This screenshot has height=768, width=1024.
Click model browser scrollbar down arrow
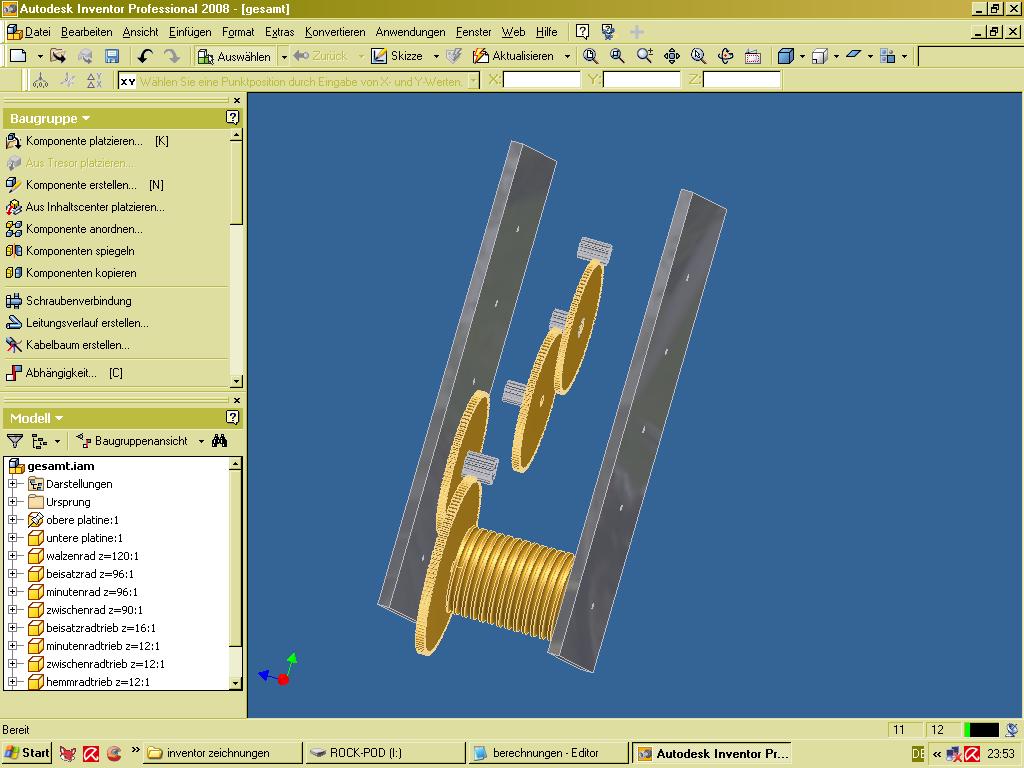tap(236, 682)
